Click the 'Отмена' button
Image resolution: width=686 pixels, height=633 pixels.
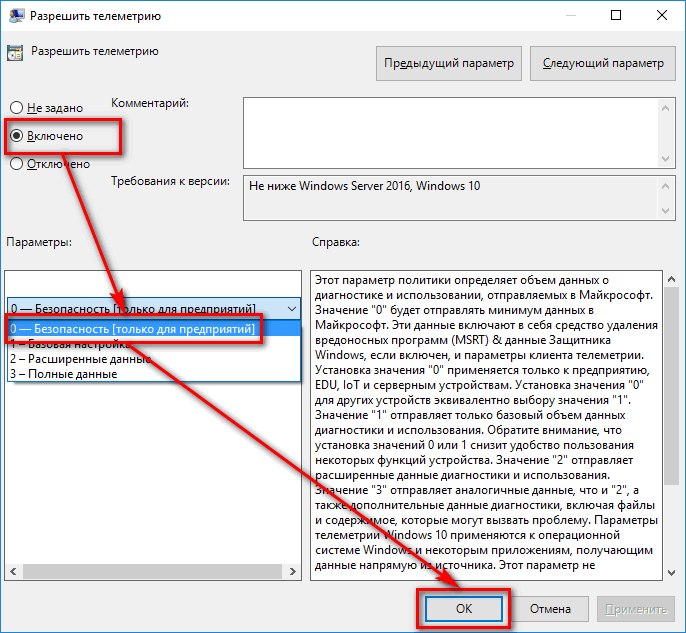pyautogui.click(x=550, y=609)
